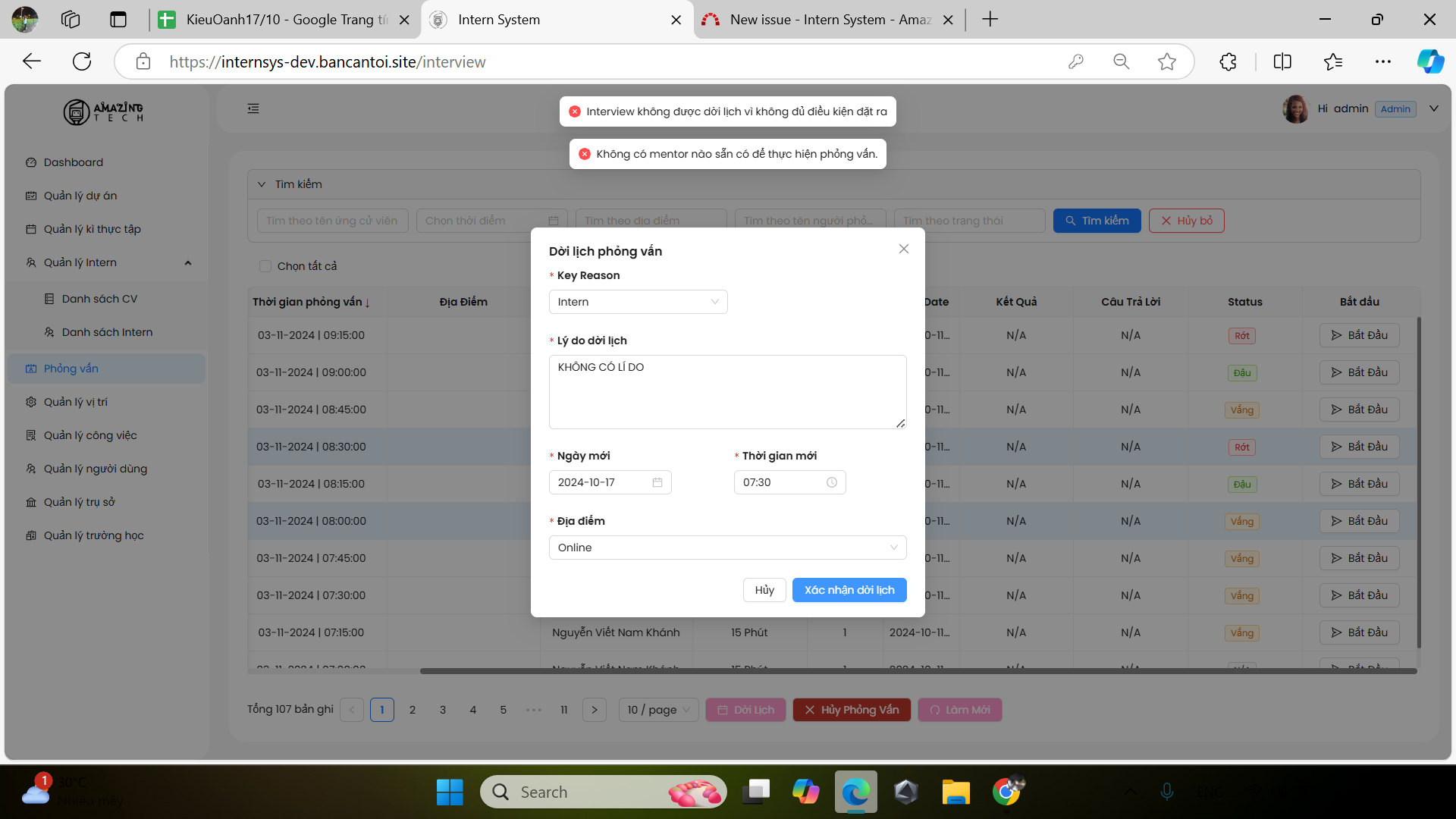Click sidebar collapse menu icon
1456x819 pixels.
point(253,108)
